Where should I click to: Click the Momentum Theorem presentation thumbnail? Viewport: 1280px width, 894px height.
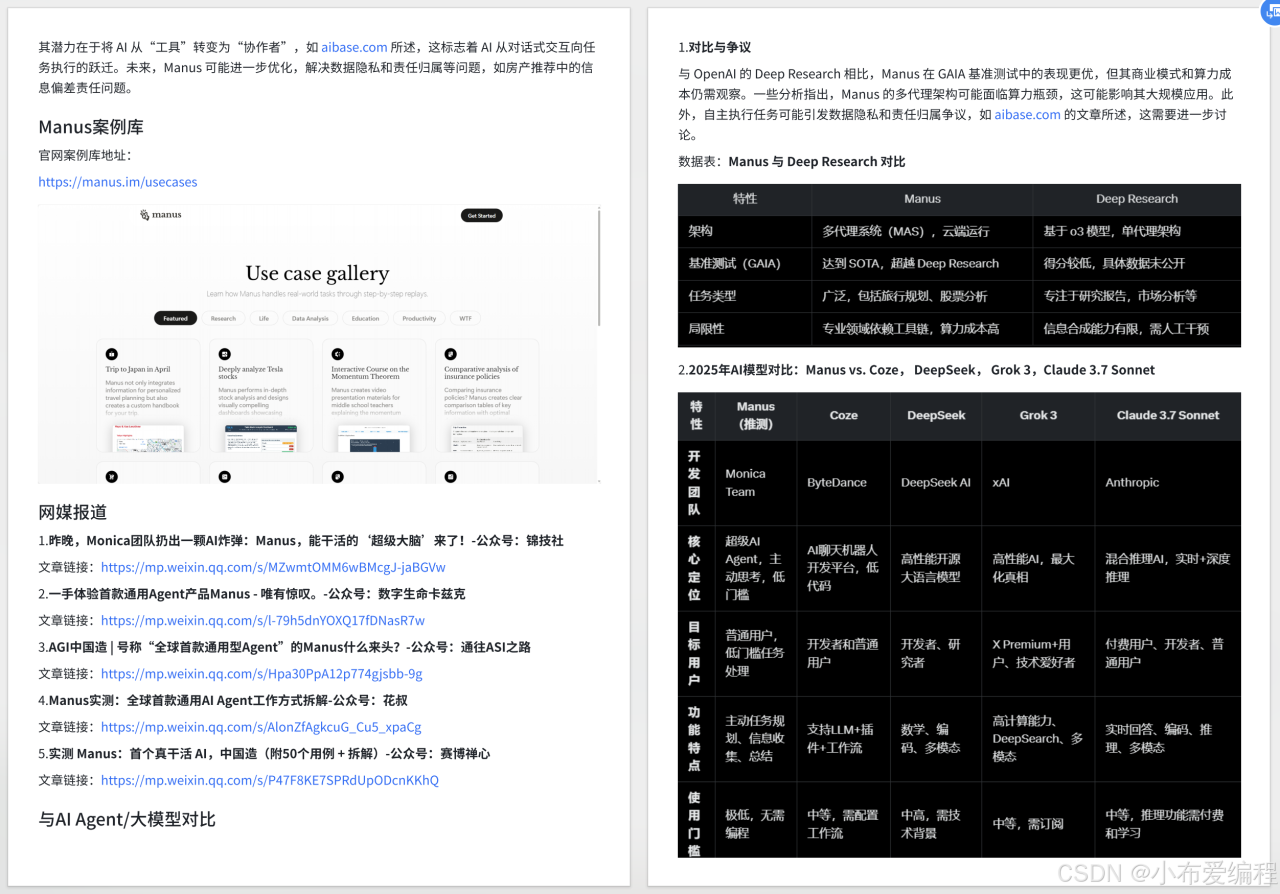374,438
